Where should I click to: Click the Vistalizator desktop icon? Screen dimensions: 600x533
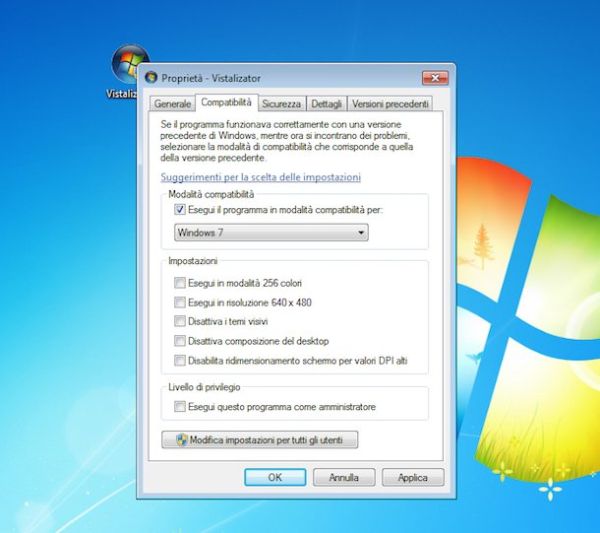[128, 65]
